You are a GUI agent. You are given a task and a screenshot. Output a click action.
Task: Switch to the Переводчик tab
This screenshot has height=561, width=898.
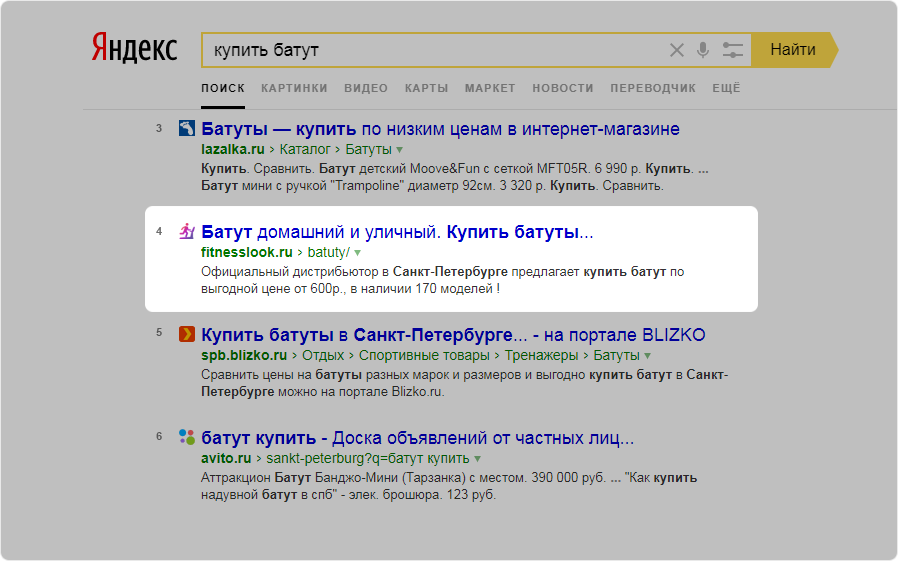[652, 88]
